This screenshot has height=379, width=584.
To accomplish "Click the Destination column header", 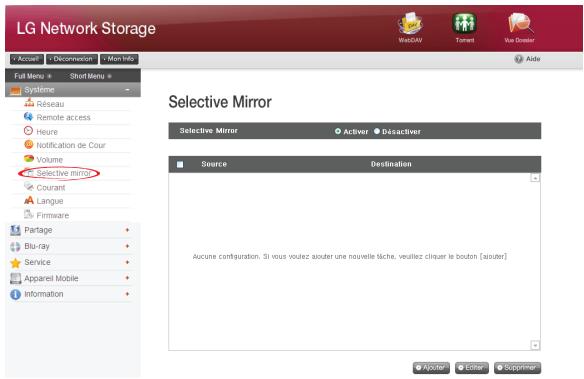I will click(391, 164).
